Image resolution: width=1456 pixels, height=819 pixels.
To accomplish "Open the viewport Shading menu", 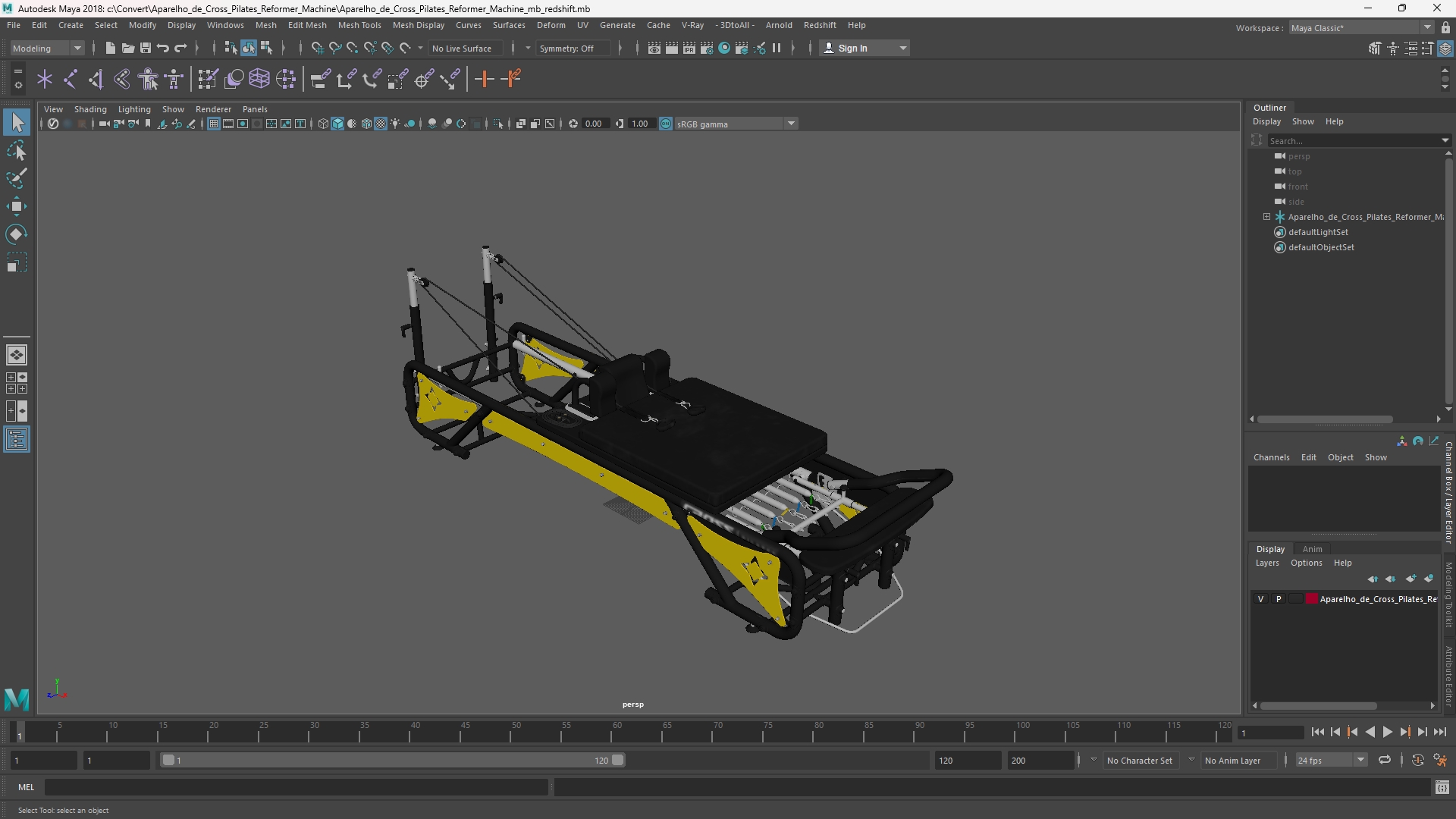I will point(90,109).
